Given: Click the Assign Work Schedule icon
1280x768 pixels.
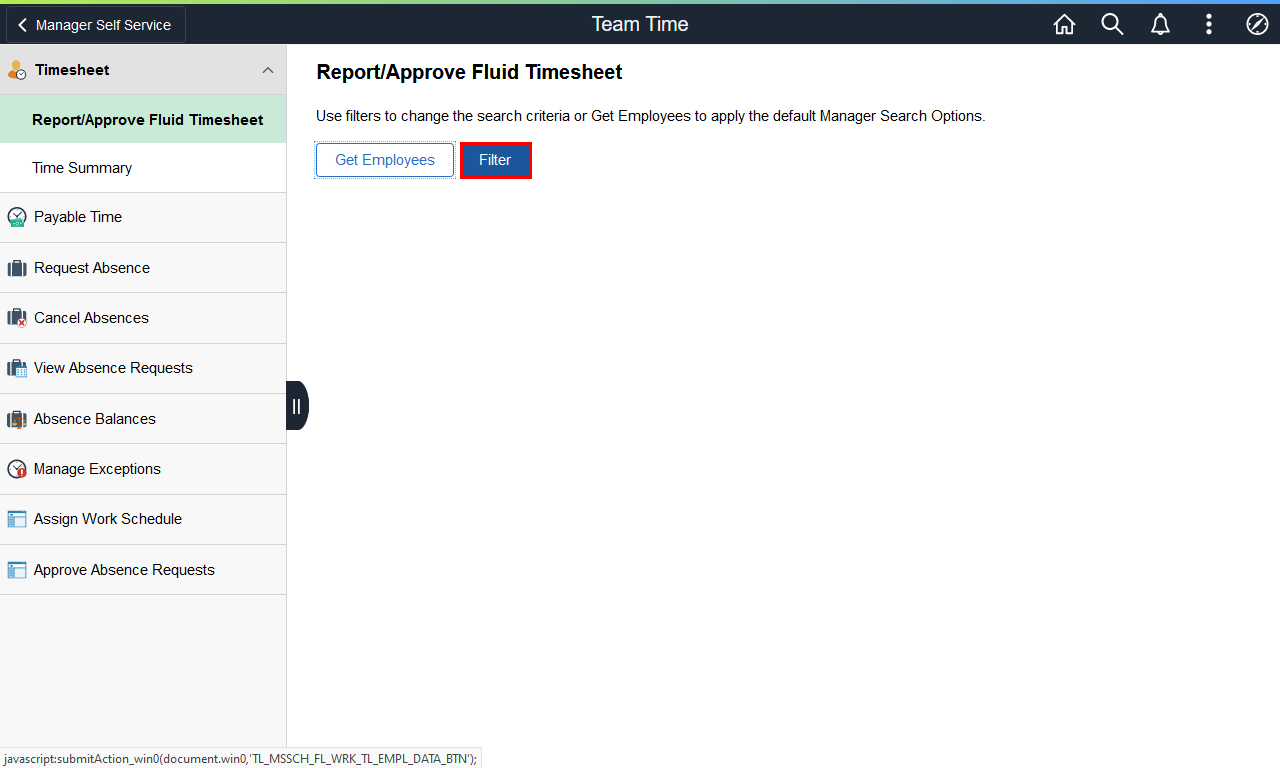Looking at the screenshot, I should tap(17, 519).
